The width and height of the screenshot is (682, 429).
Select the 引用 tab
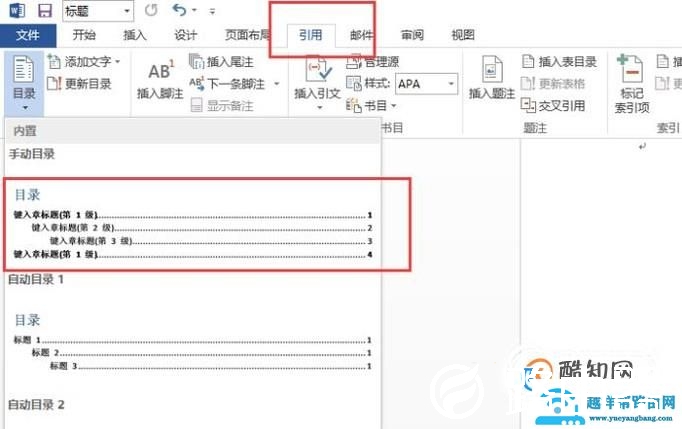tap(311, 35)
